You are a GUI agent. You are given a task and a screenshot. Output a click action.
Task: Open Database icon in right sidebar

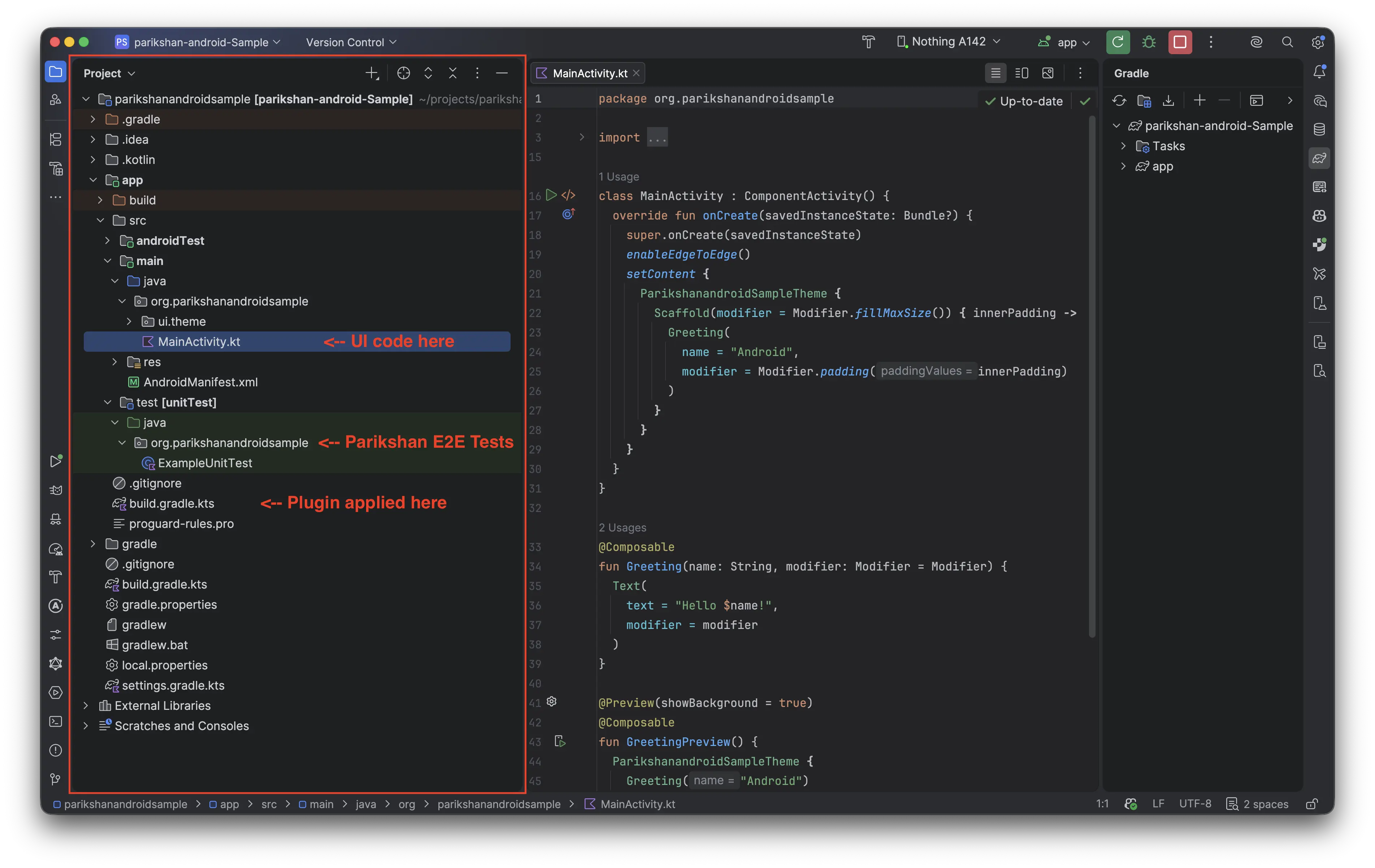point(1319,130)
